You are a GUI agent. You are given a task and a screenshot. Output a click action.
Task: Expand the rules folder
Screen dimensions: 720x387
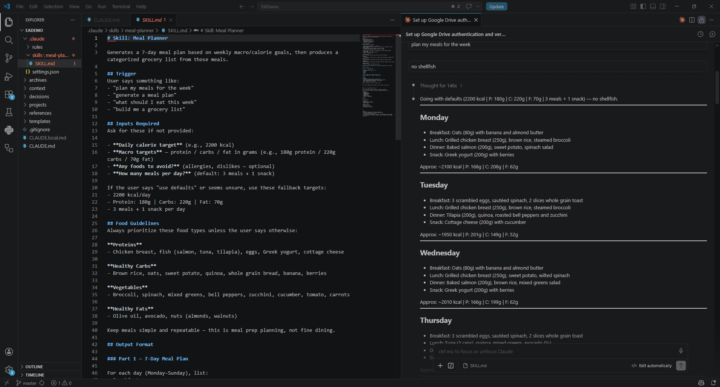coord(50,47)
